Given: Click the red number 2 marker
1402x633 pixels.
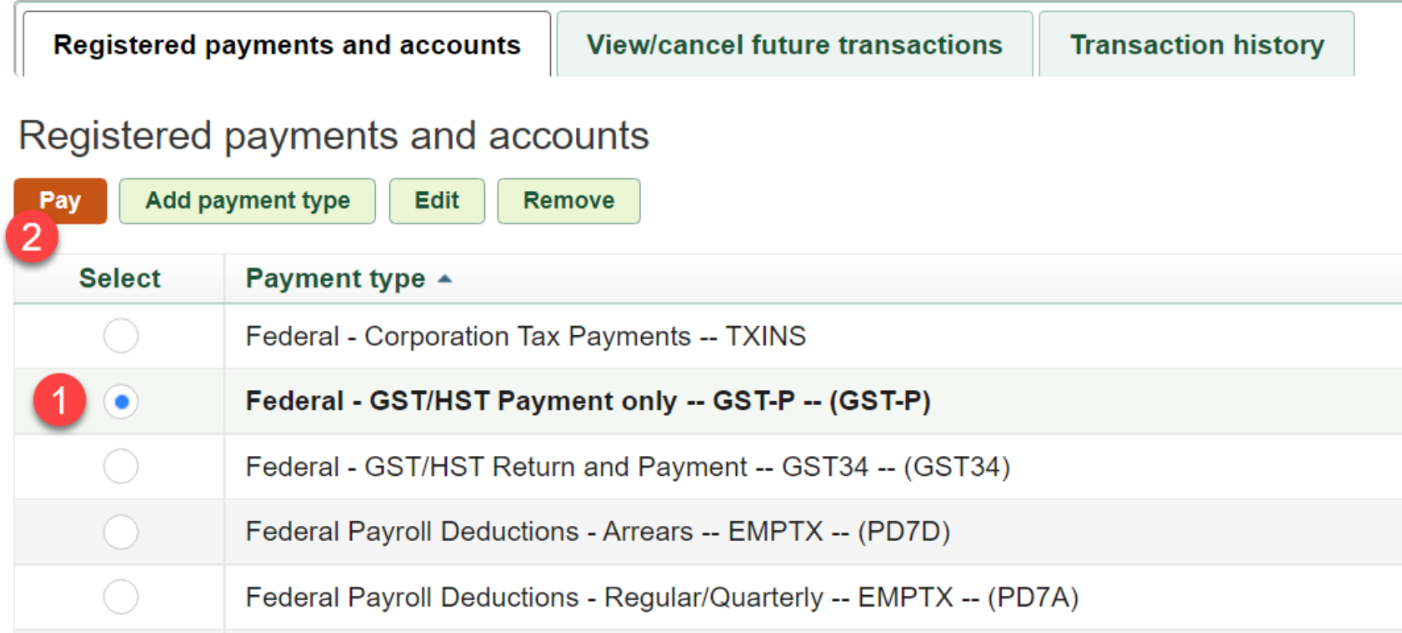Looking at the screenshot, I should click(x=31, y=238).
